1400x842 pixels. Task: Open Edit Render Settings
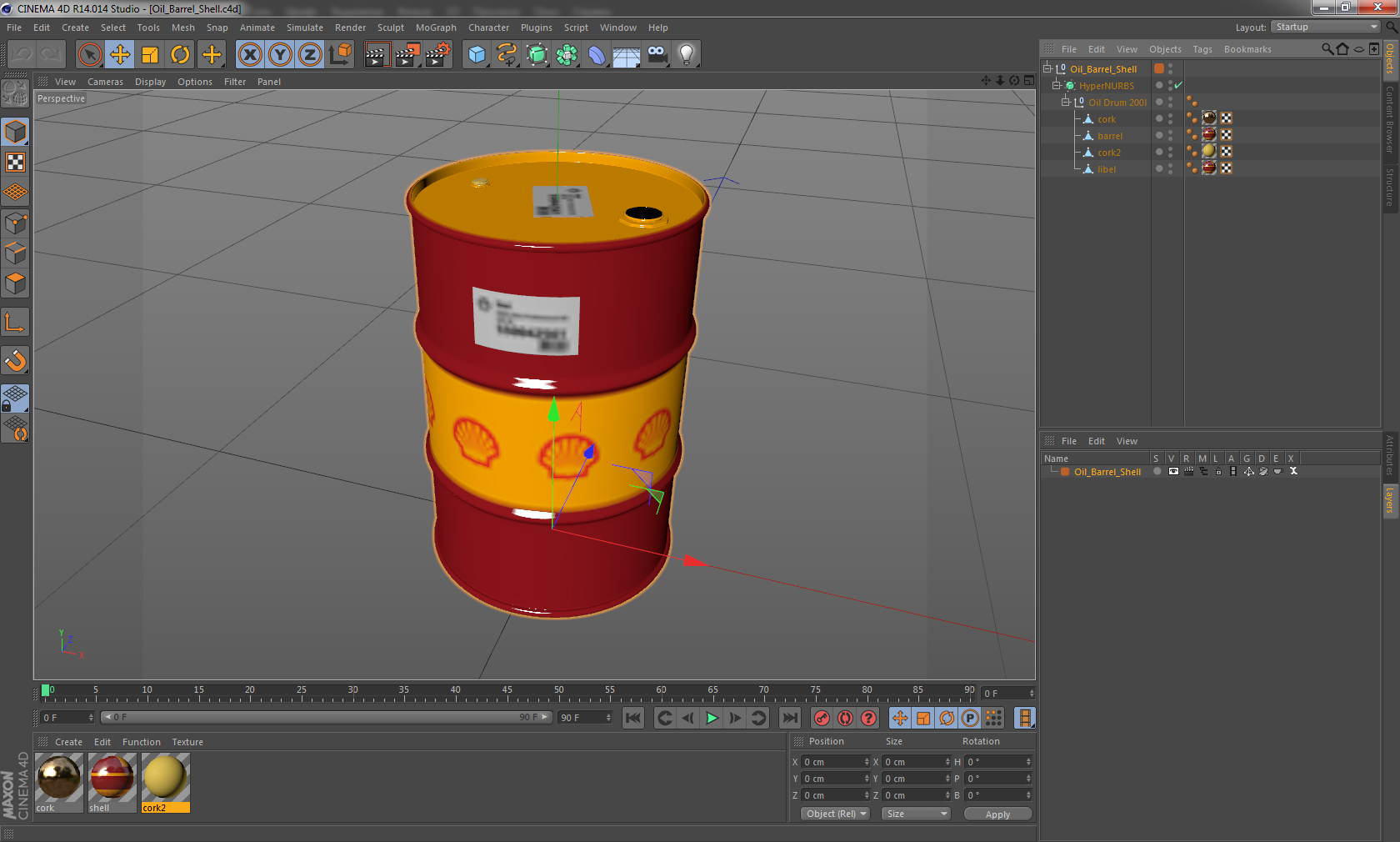(x=438, y=55)
